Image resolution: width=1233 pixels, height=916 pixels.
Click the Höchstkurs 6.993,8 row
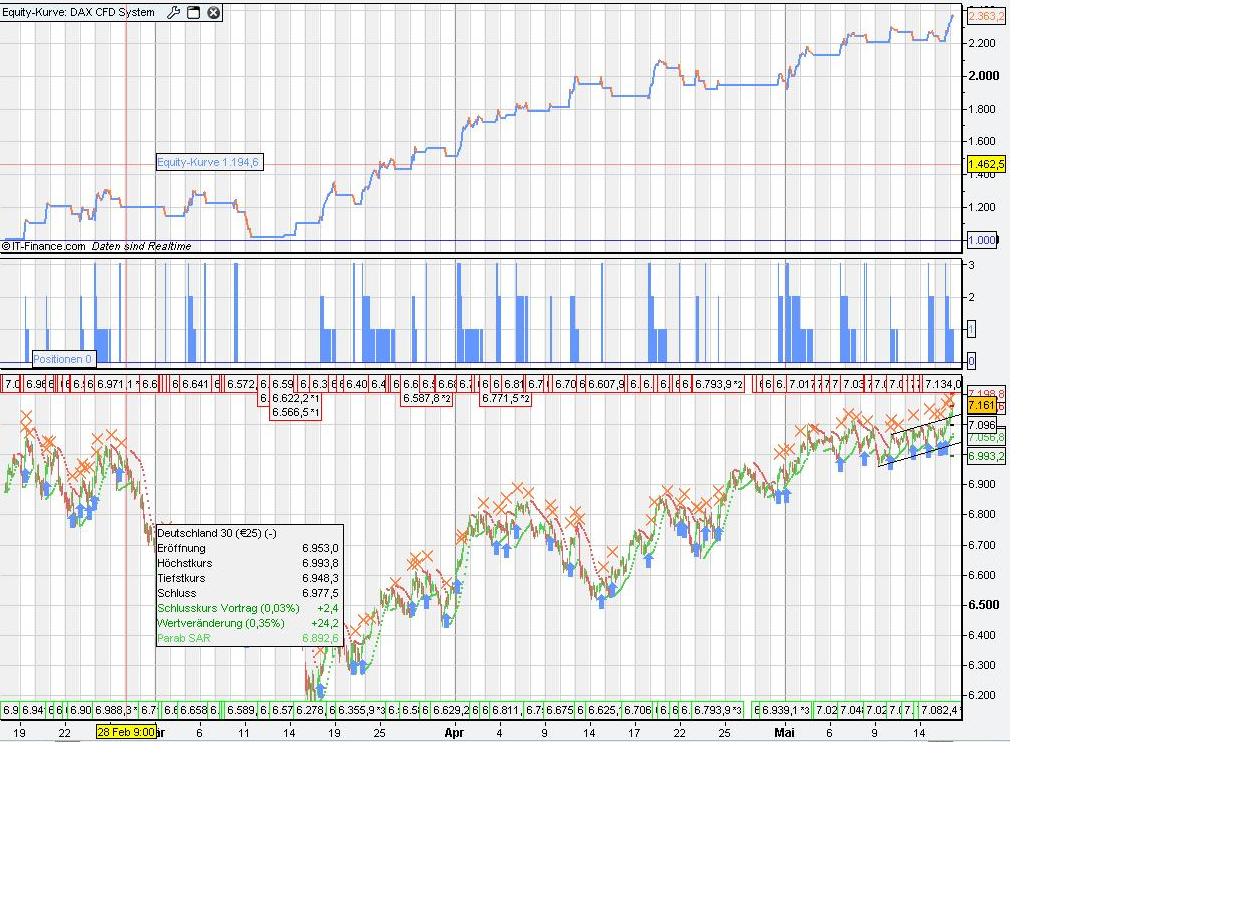point(248,563)
